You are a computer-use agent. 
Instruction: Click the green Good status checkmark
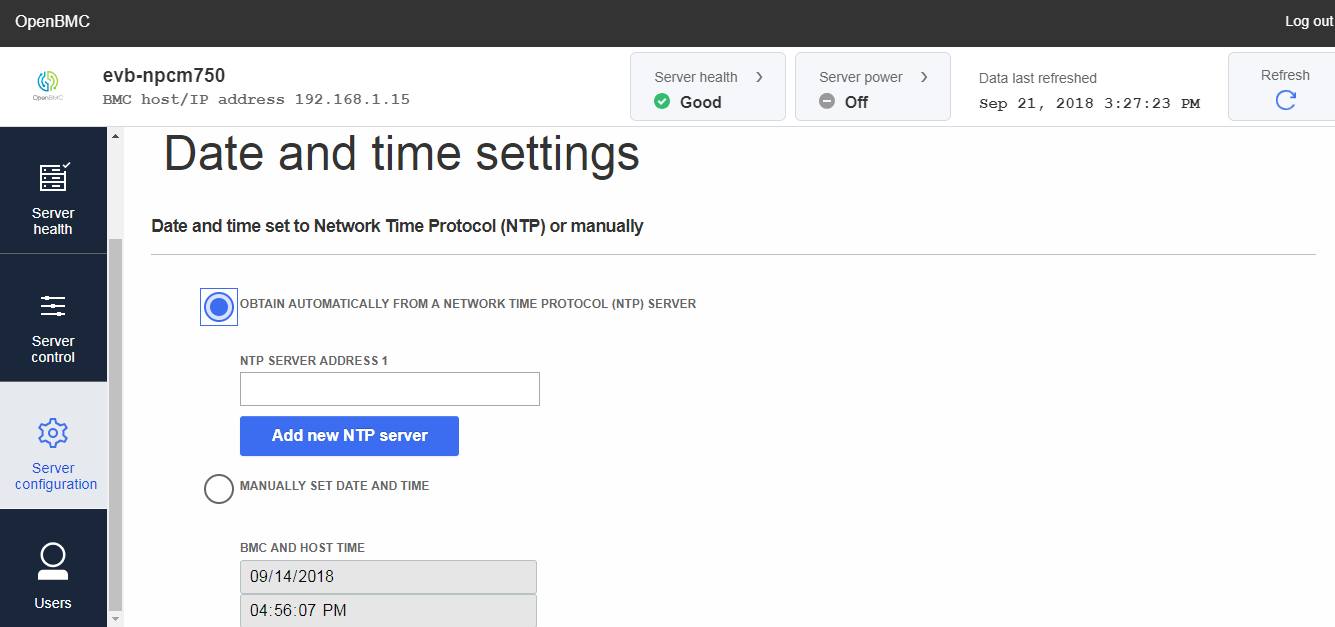pyautogui.click(x=661, y=102)
